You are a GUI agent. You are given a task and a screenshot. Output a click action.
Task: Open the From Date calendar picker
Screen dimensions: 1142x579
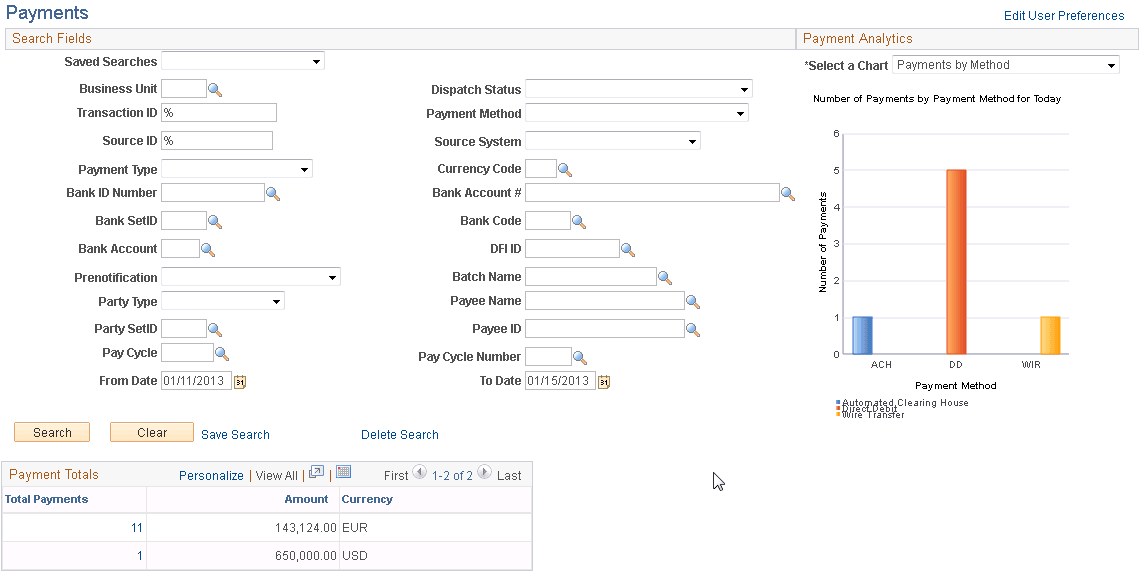(239, 380)
